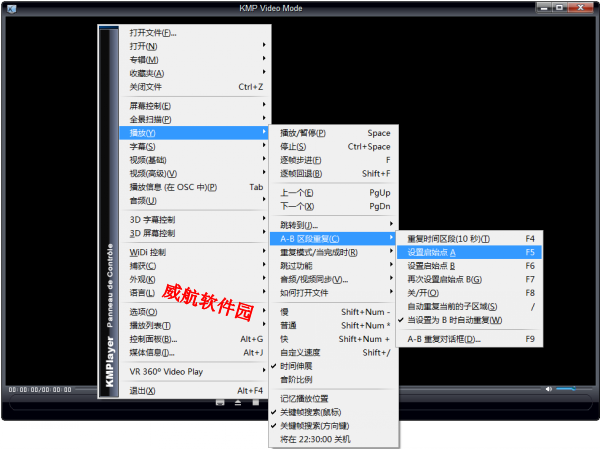The height and width of the screenshot is (449, 600).
Task: Click the eject button in control bar
Action: (x=237, y=402)
